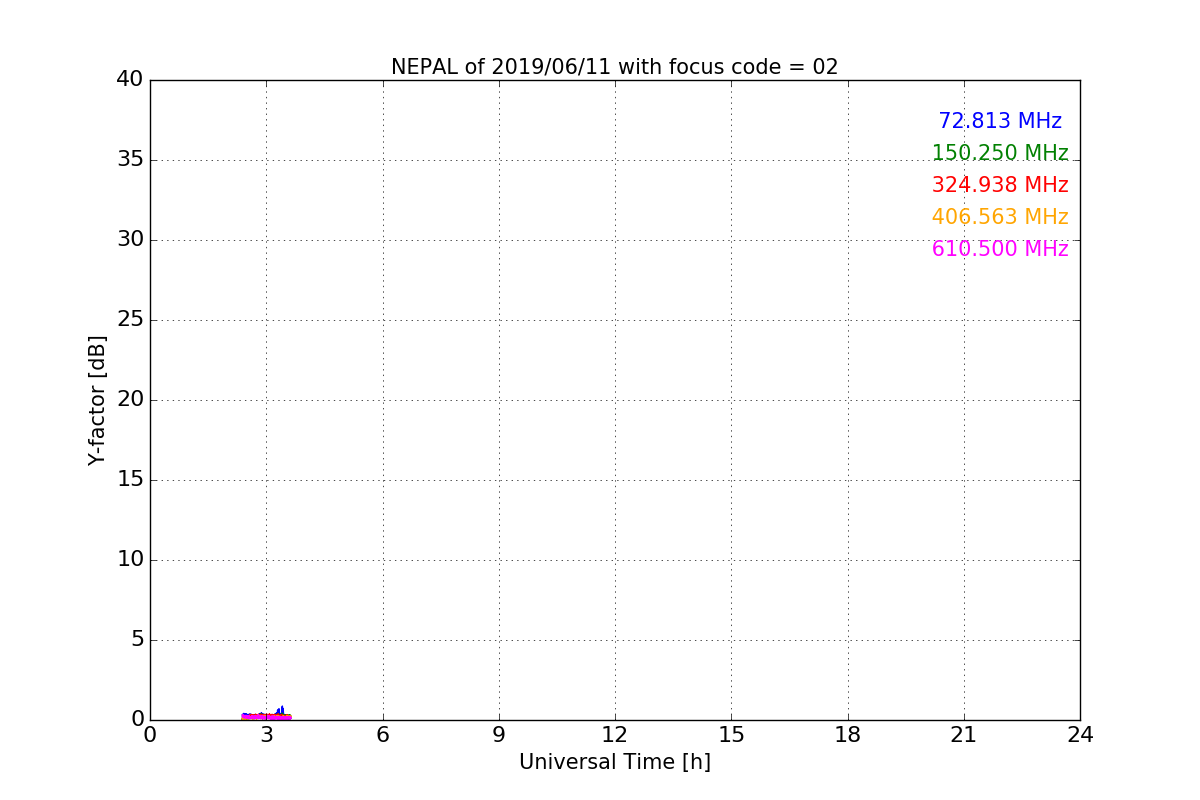The height and width of the screenshot is (800, 1200).
Task: Click the y-axis tick label 5
Action: click(x=137, y=639)
